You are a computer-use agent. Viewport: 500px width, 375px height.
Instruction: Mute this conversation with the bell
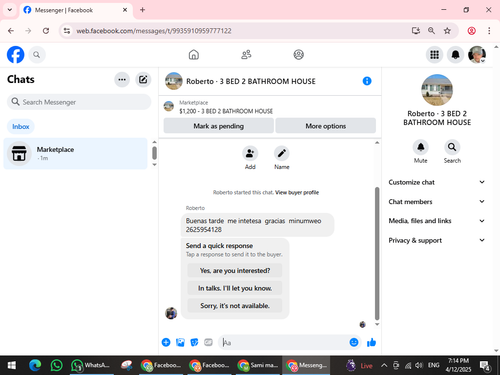point(421,147)
